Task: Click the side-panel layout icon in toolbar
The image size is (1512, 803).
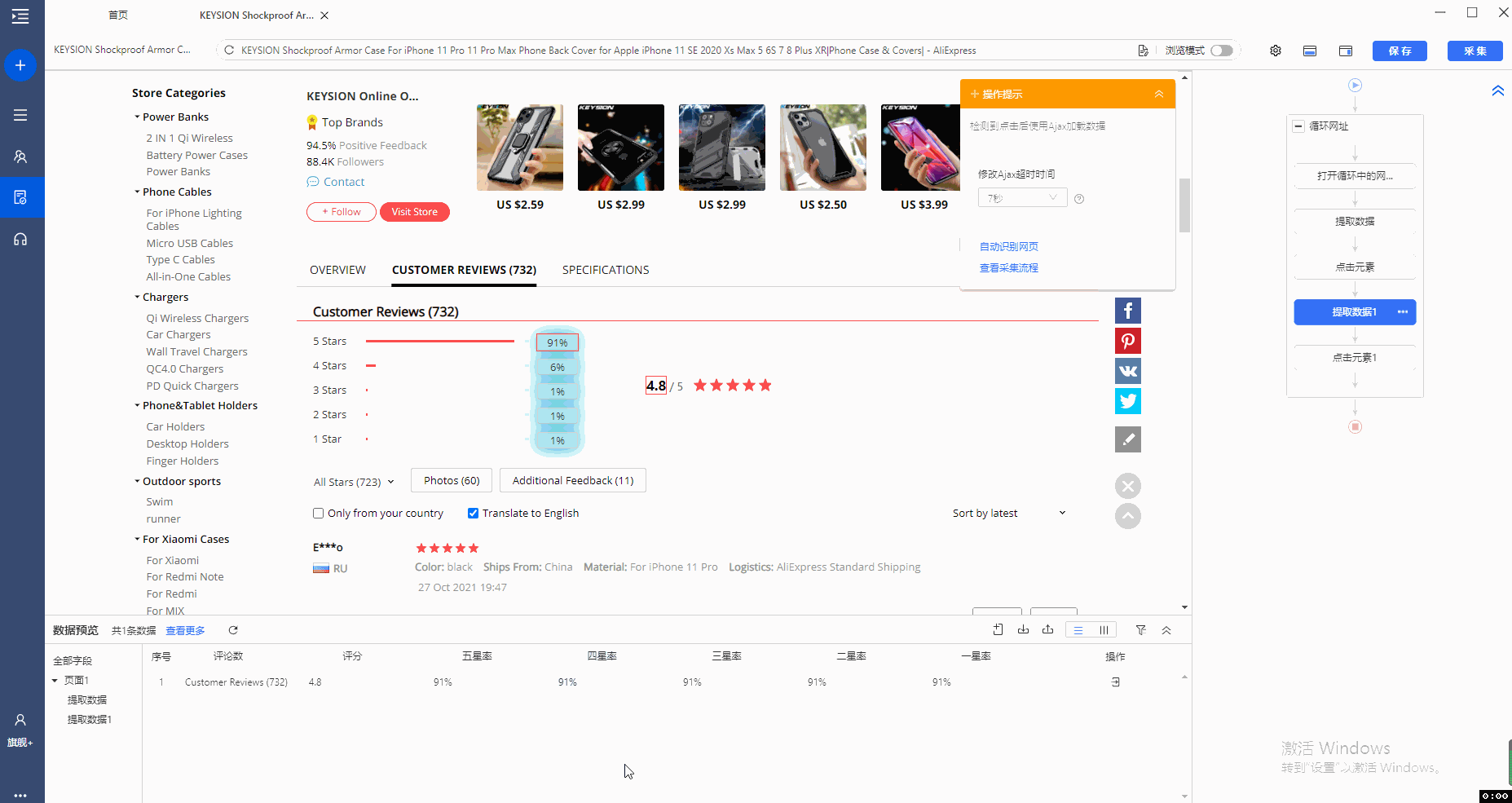Action: [1346, 51]
